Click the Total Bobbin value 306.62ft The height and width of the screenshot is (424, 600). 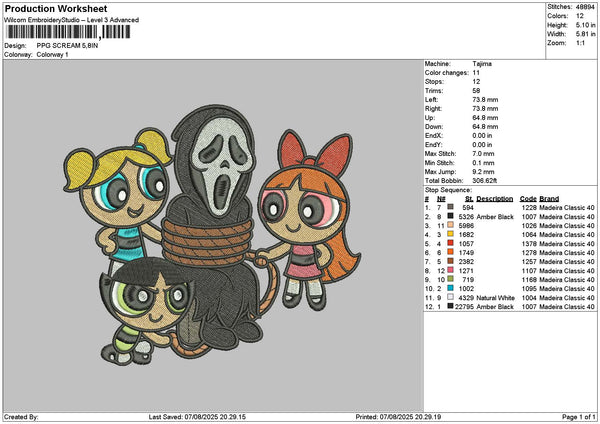484,181
